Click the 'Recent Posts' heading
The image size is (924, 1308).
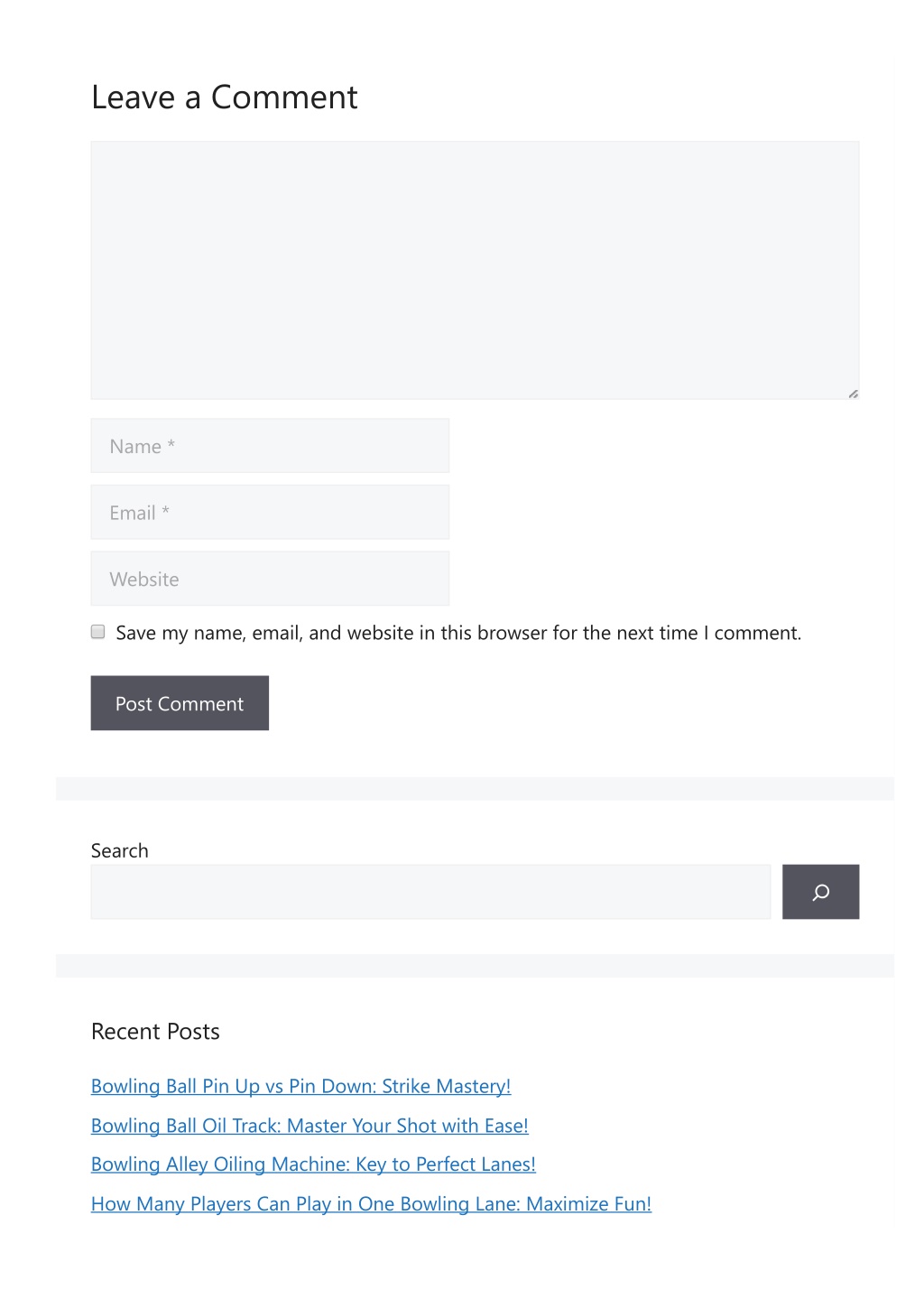pos(155,1032)
